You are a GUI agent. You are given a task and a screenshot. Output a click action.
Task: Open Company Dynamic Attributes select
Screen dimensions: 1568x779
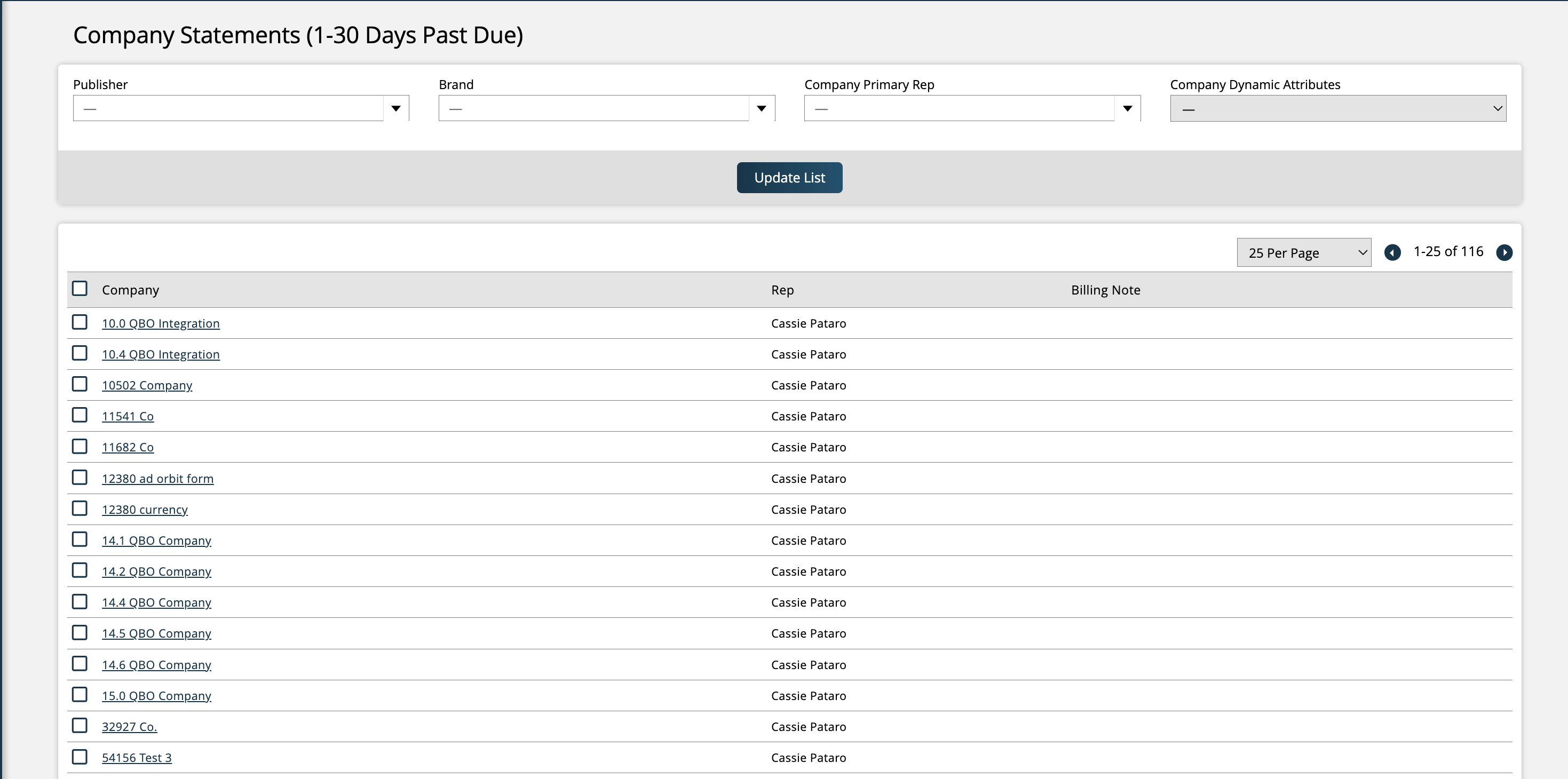1337,108
